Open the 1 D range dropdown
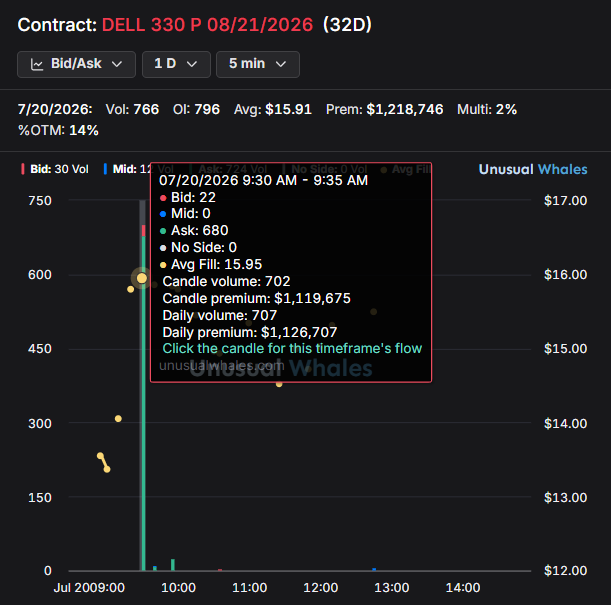This screenshot has height=605, width=611. pyautogui.click(x=176, y=64)
